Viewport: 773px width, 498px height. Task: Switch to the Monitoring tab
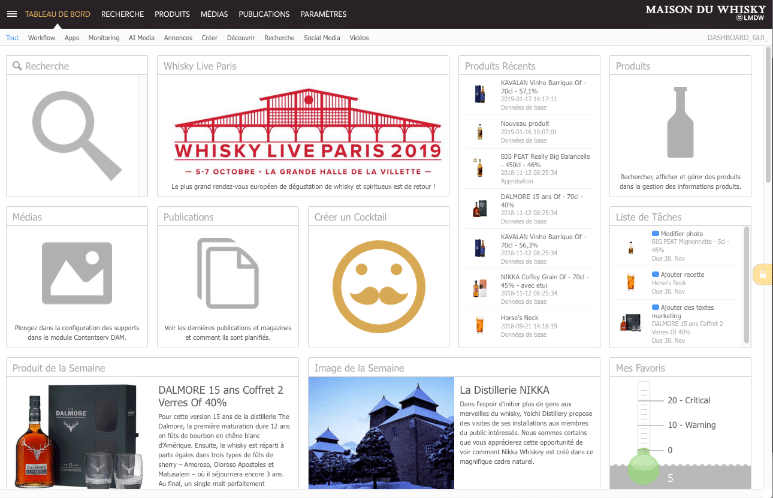(104, 37)
